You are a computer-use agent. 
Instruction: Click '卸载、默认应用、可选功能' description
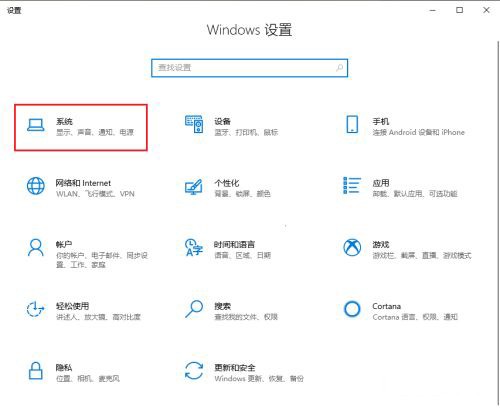[415, 194]
